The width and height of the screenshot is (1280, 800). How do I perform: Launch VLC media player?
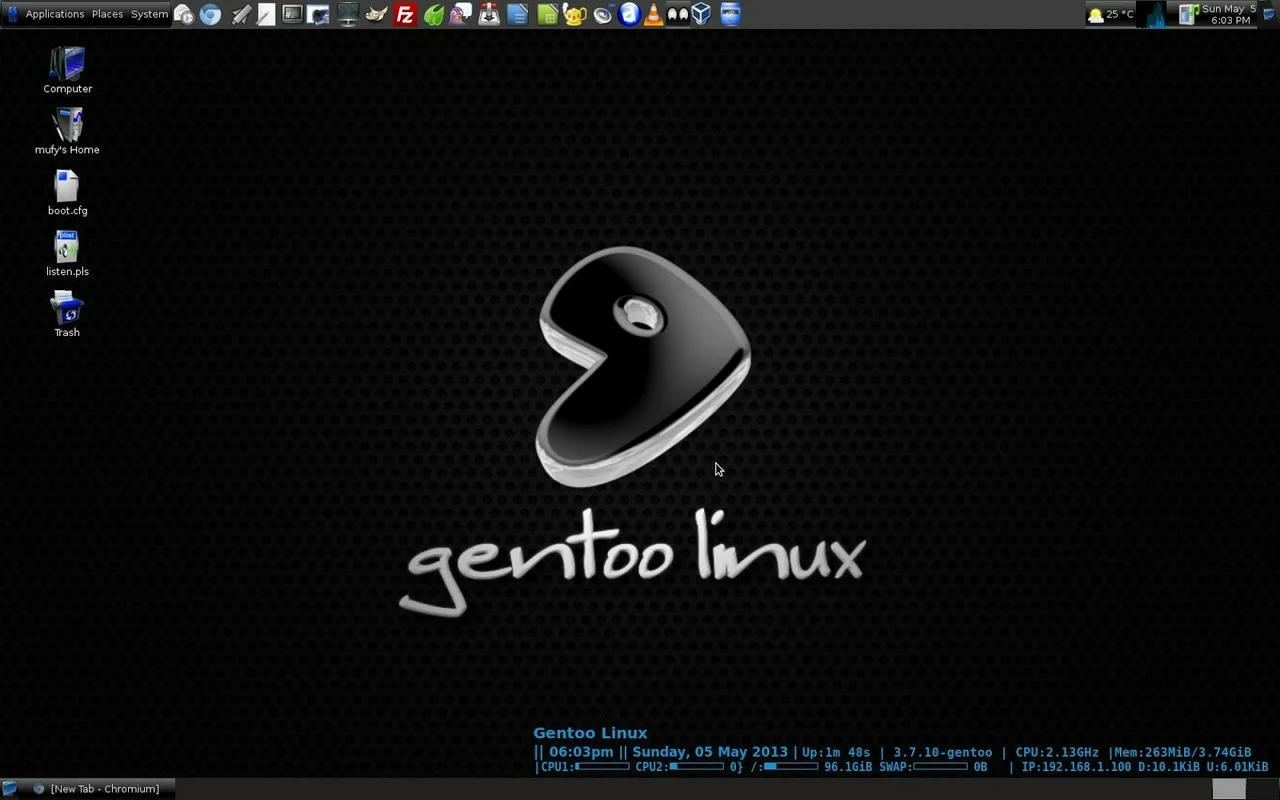tap(655, 13)
